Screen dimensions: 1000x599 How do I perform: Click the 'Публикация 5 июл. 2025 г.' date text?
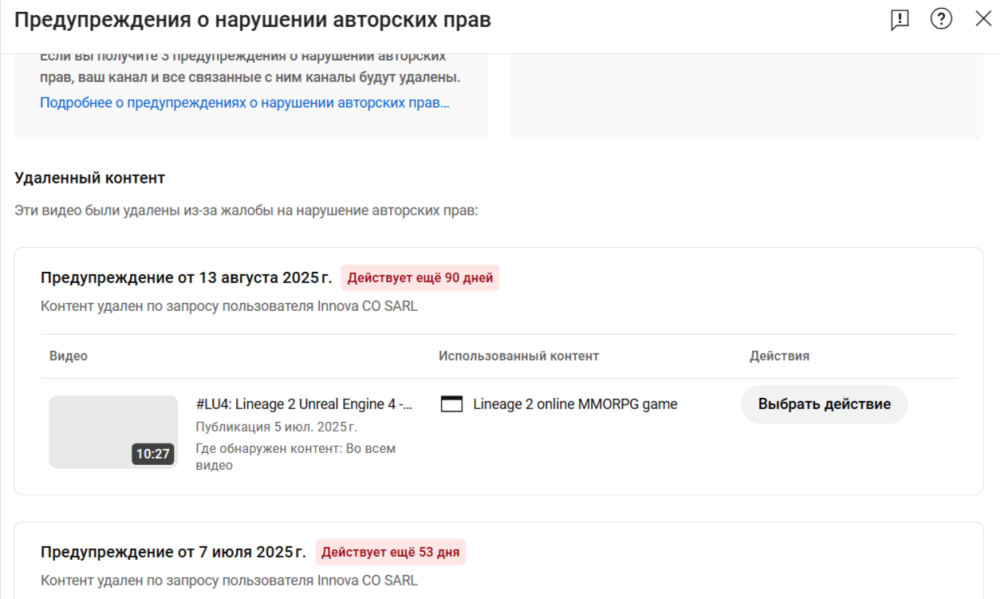pyautogui.click(x=262, y=426)
